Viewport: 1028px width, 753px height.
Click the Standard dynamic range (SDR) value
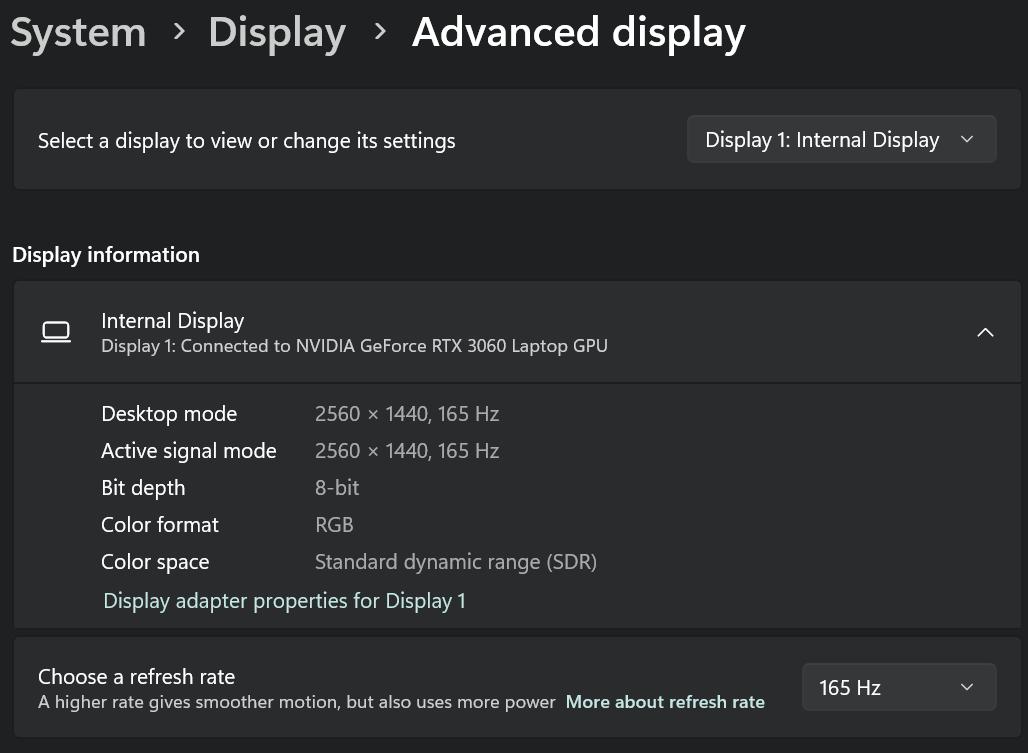[455, 562]
